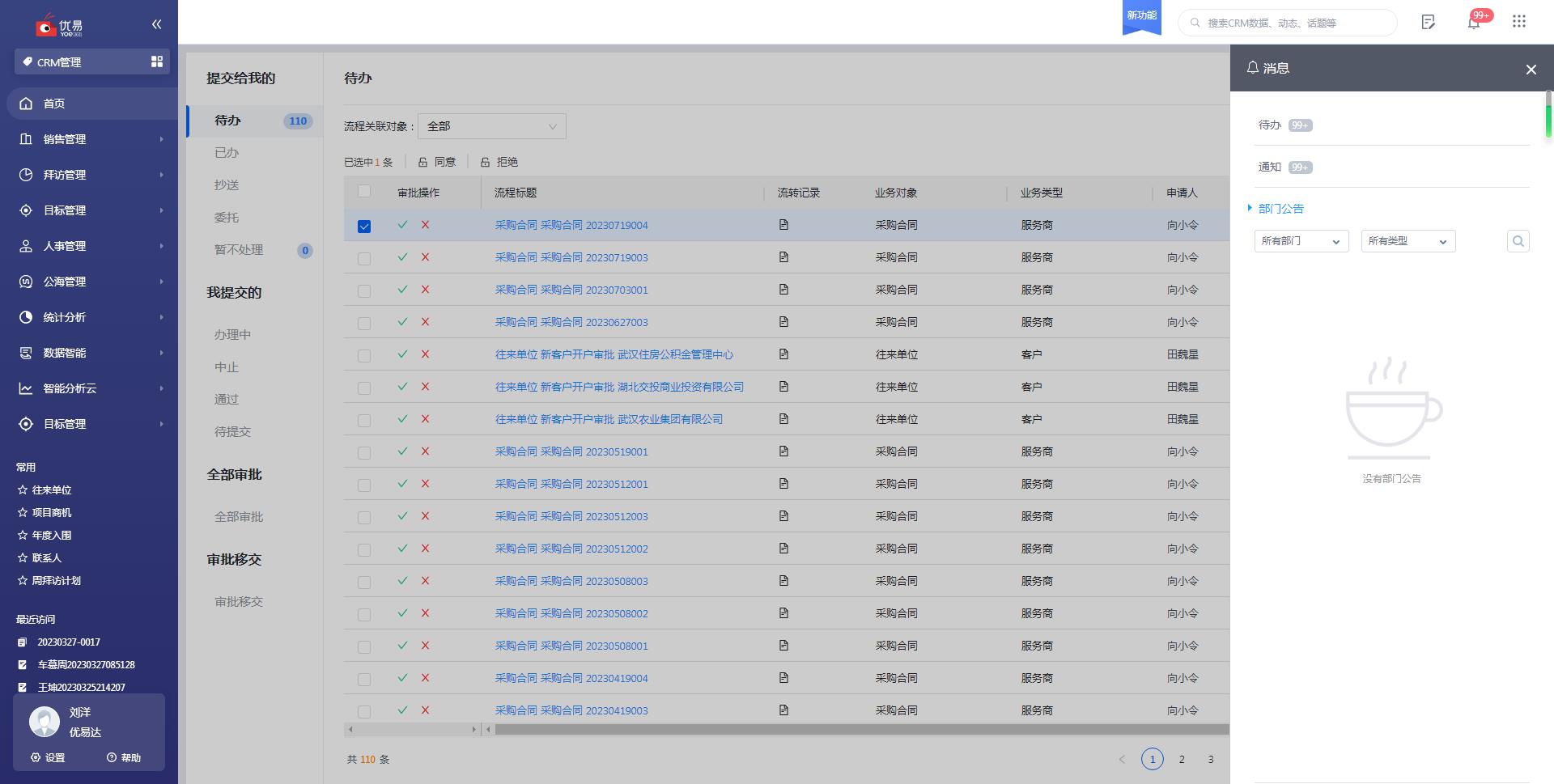This screenshot has height=784, width=1554.
Task: Click green approve checkmark for 采购合同 20230719003
Action: 402,257
